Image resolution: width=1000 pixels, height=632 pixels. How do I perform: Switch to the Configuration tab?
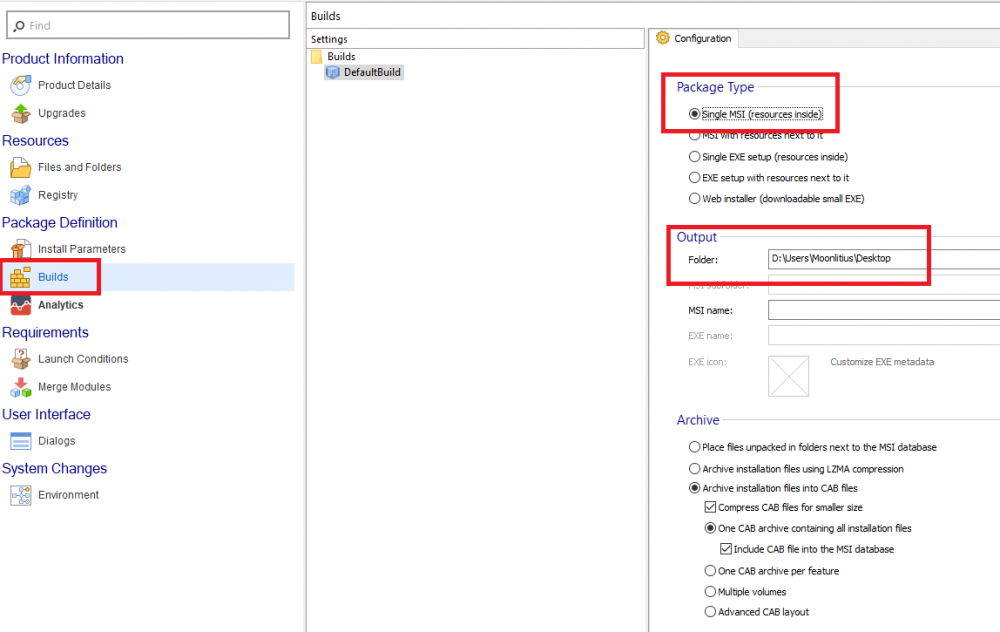[702, 39]
